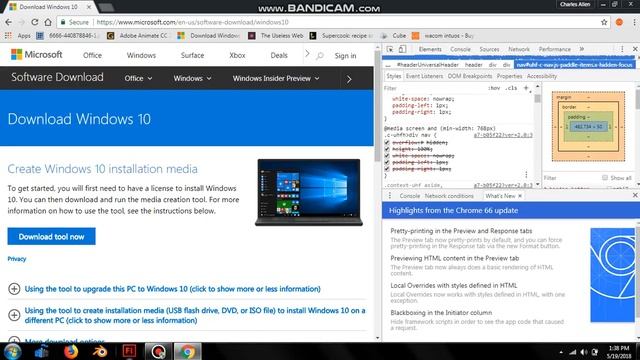Click right chevron next to Deals
The width and height of the screenshot is (640, 360).
tap(307, 54)
